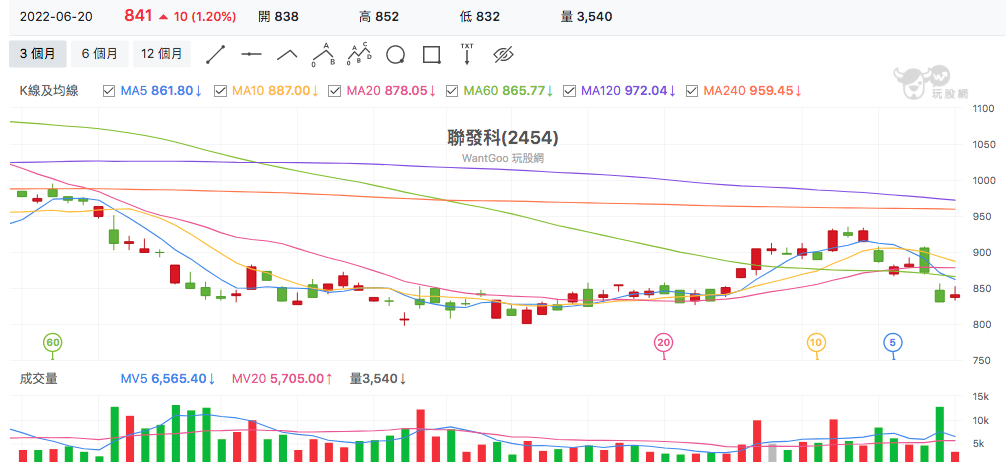Click the MA20 878.05 value label
This screenshot has width=1006, height=462.
(x=391, y=91)
